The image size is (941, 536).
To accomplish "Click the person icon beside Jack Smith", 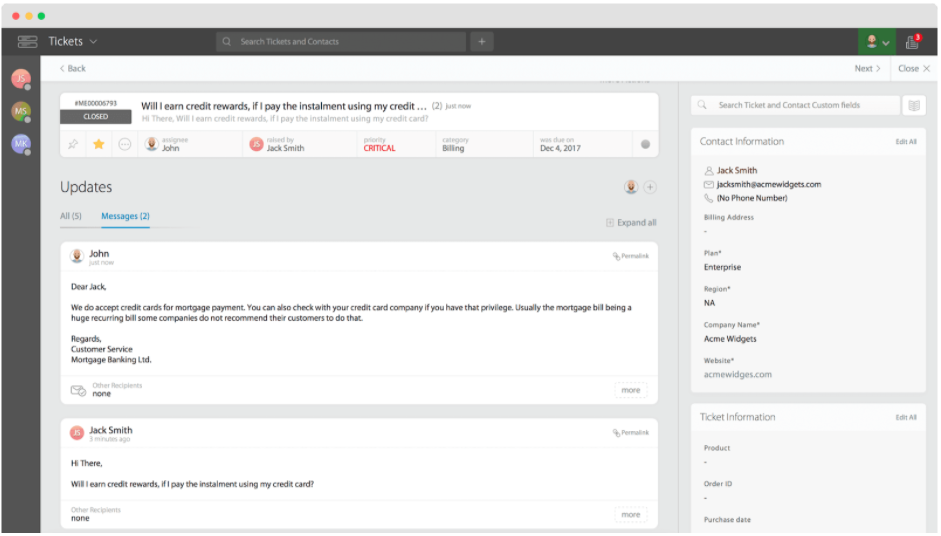I will (x=709, y=170).
